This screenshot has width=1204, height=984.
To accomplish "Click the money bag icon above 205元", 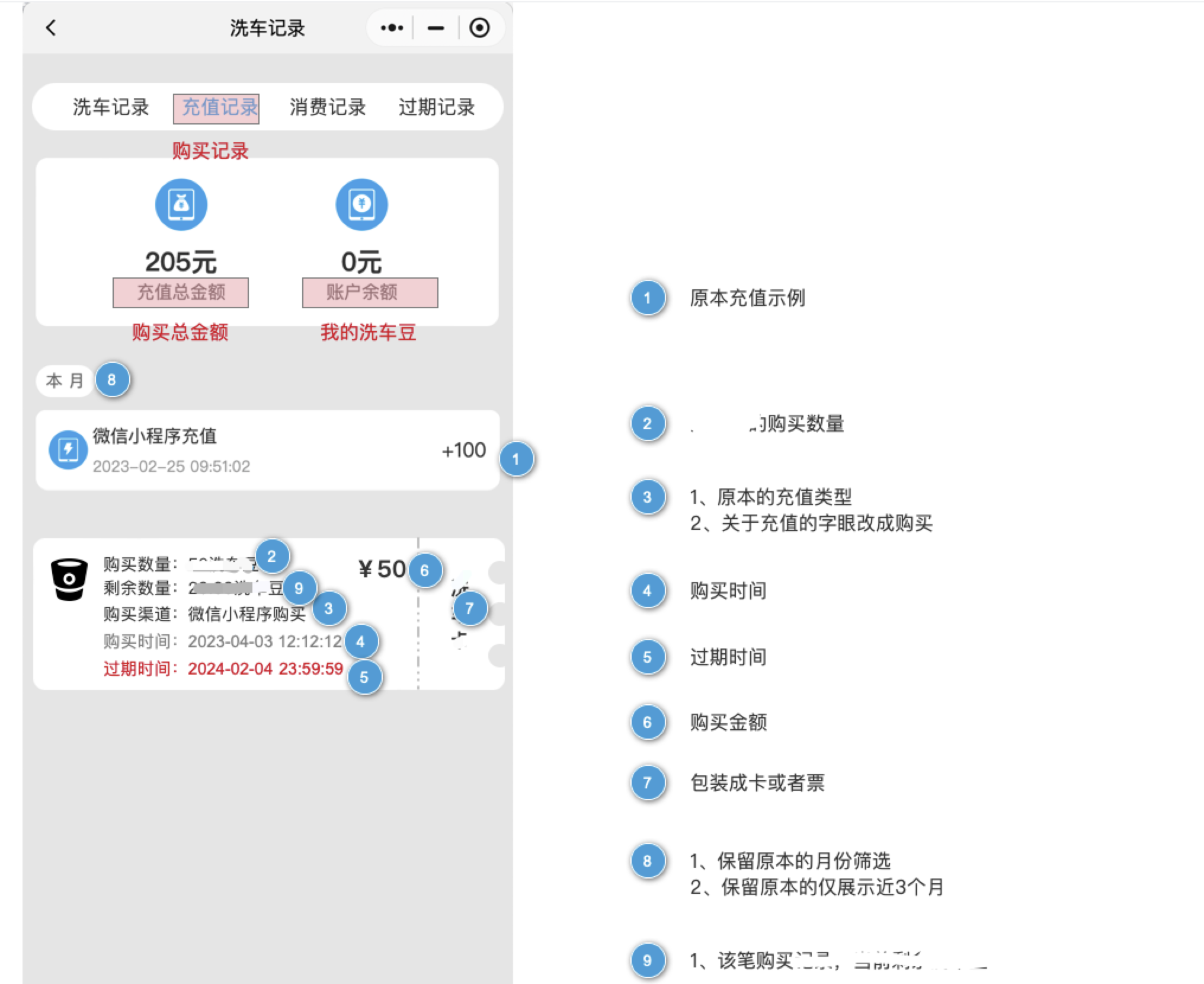I will 181,205.
